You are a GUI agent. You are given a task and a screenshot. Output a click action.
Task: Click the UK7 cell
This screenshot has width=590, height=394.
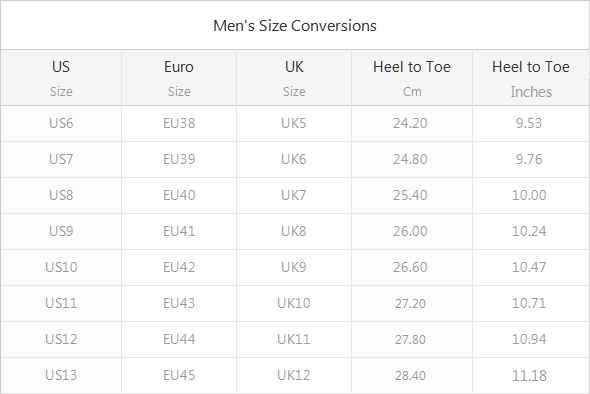point(294,195)
